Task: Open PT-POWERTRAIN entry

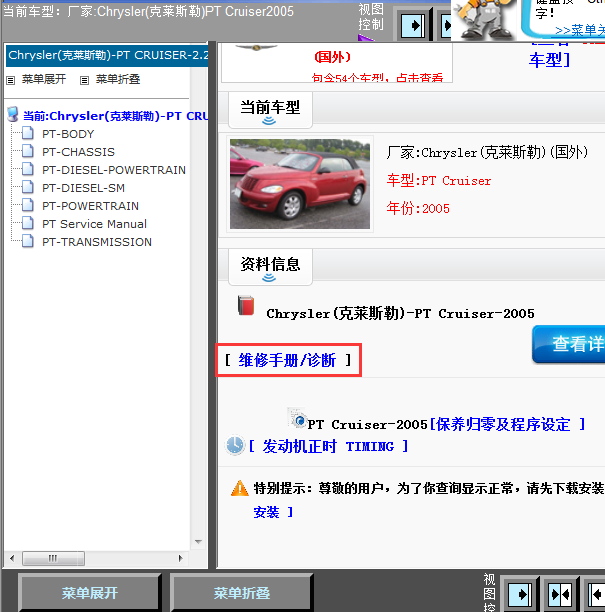Action: [91, 206]
